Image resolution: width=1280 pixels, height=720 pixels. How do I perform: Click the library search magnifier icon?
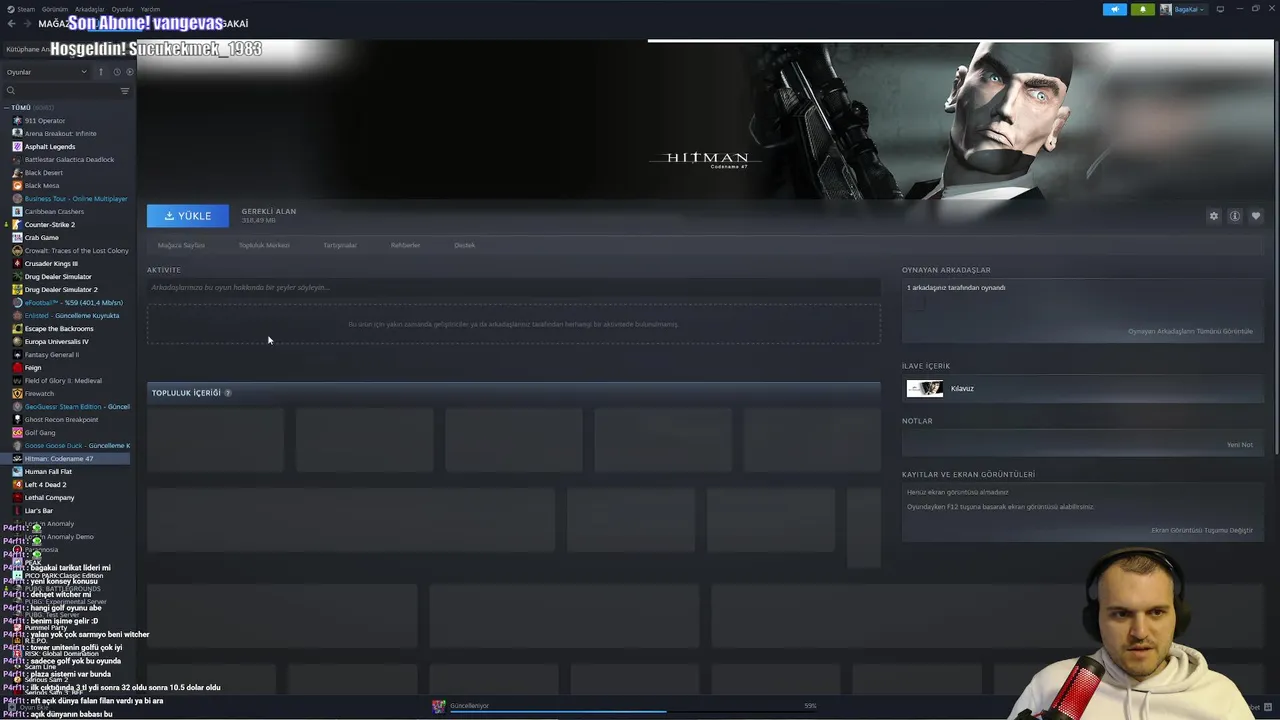tap(11, 90)
